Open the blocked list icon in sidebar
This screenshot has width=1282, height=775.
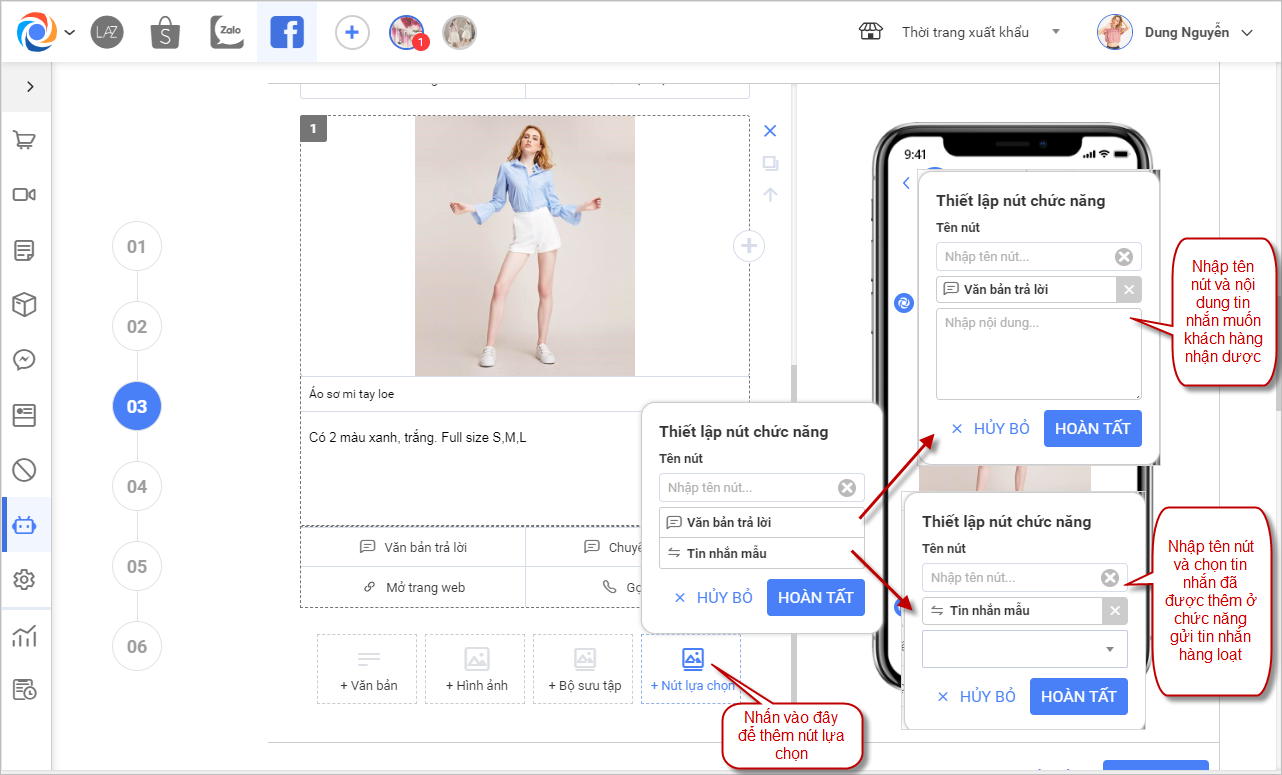click(x=25, y=469)
